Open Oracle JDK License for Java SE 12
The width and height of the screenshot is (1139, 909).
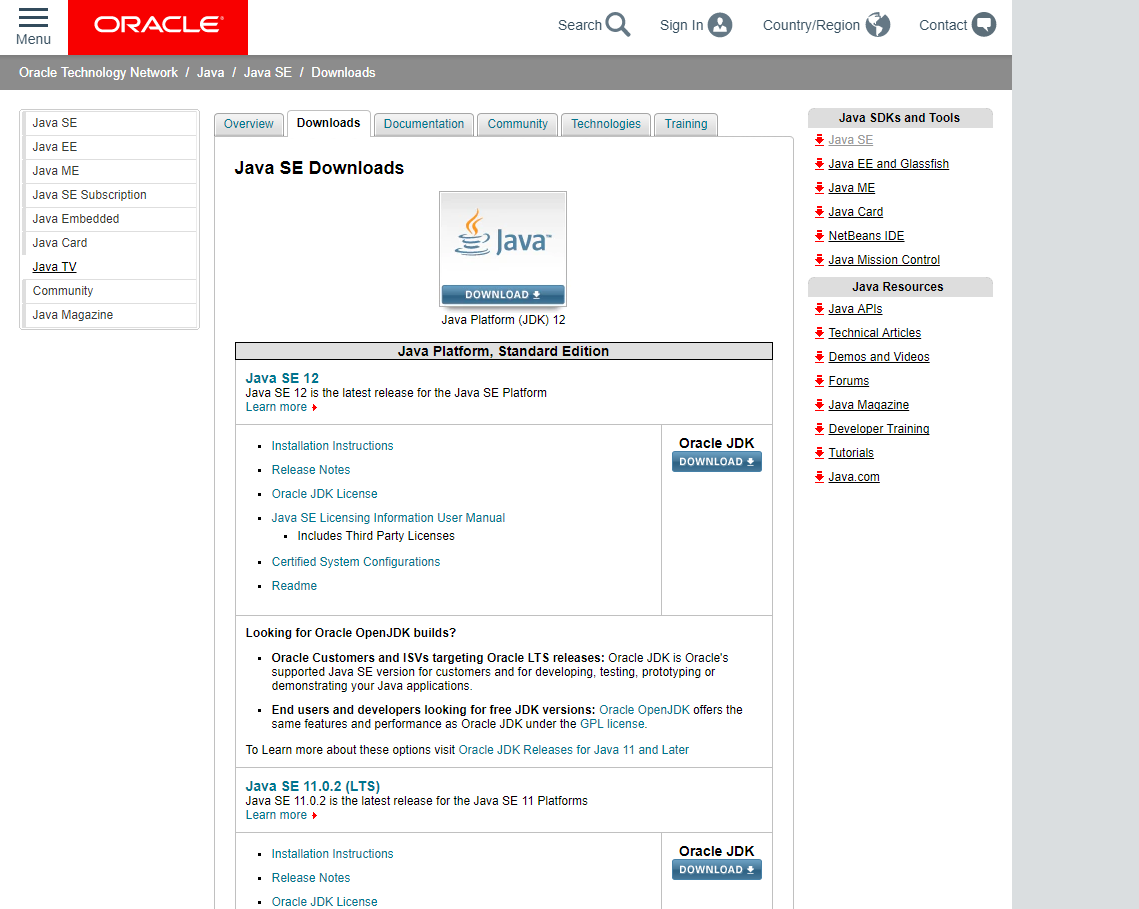tap(324, 494)
